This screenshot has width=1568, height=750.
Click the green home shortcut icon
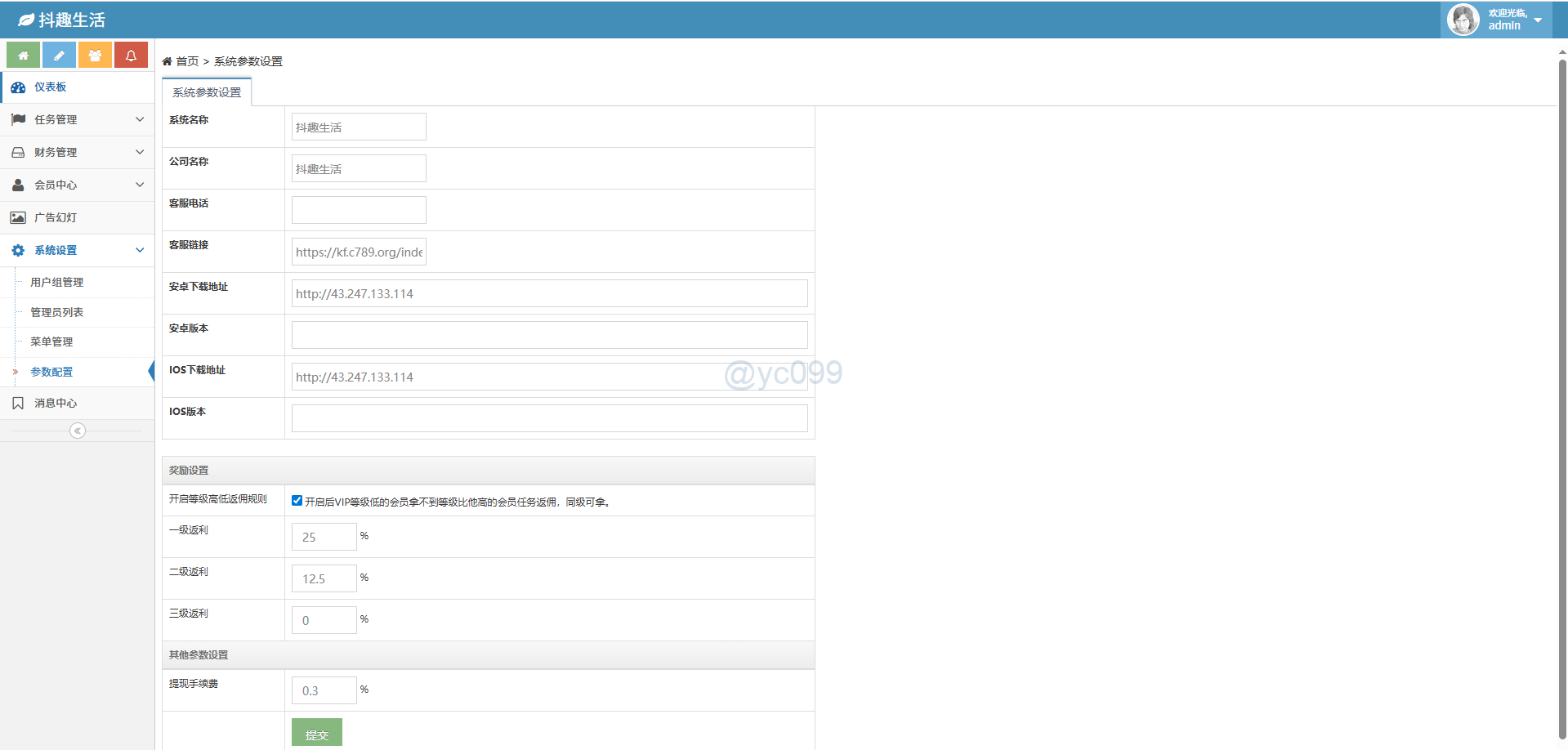coord(24,56)
